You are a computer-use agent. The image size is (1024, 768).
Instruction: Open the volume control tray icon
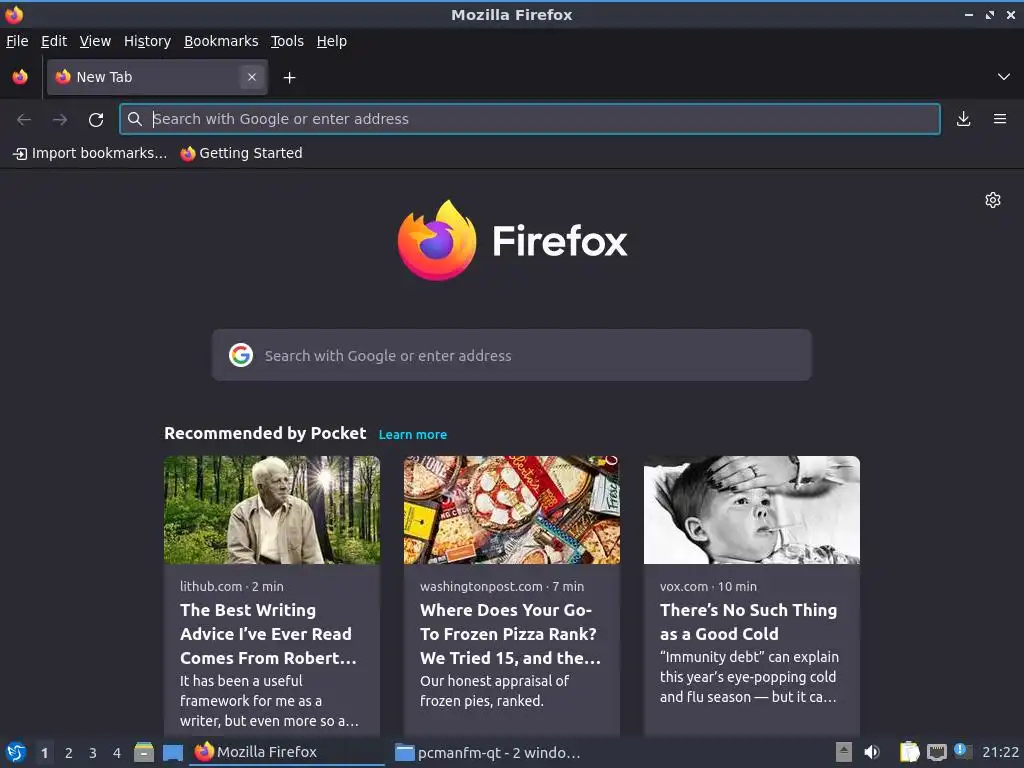(x=872, y=752)
